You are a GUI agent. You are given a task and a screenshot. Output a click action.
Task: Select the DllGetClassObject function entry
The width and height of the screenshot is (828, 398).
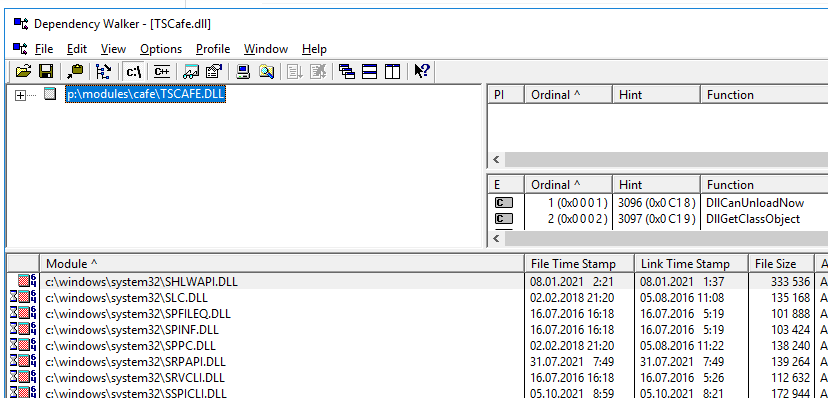pyautogui.click(x=753, y=219)
